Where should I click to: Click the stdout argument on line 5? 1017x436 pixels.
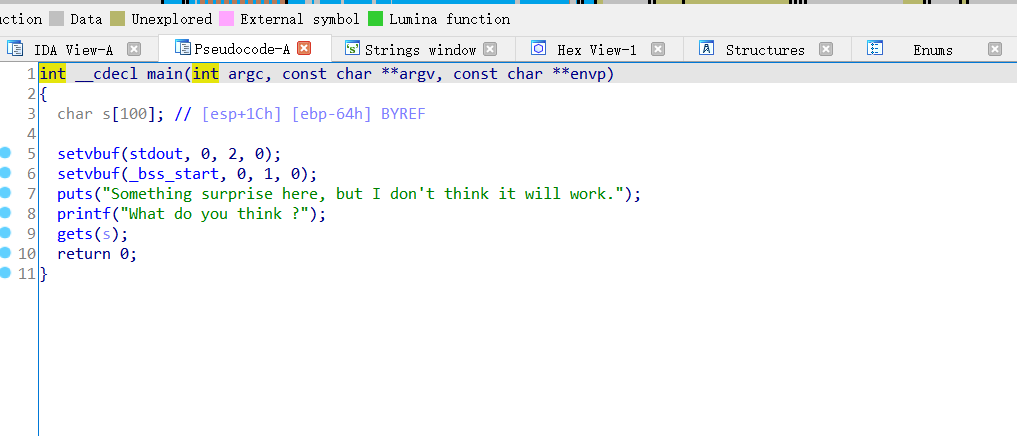click(156, 154)
